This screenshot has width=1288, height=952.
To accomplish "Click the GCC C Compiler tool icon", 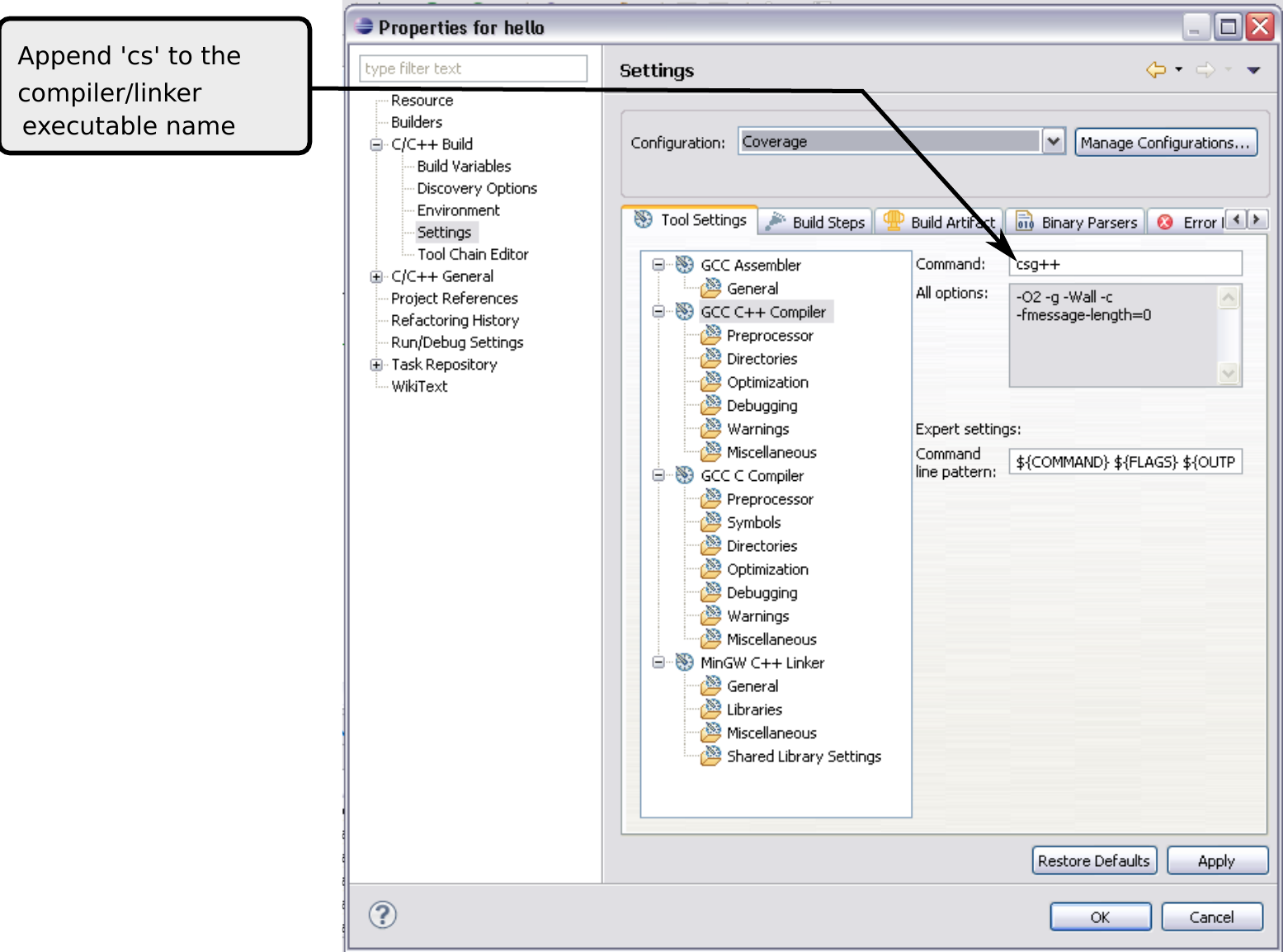I will [x=684, y=475].
